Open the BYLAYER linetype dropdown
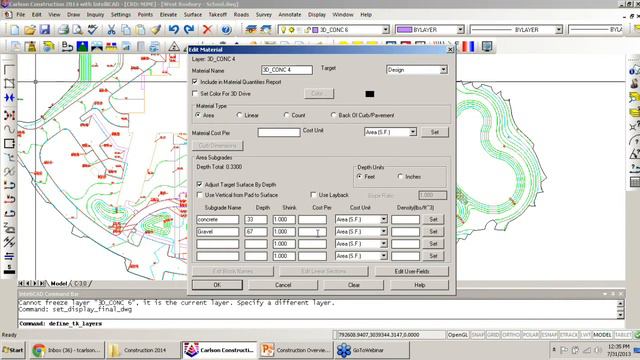640x360 pixels. [x=559, y=30]
